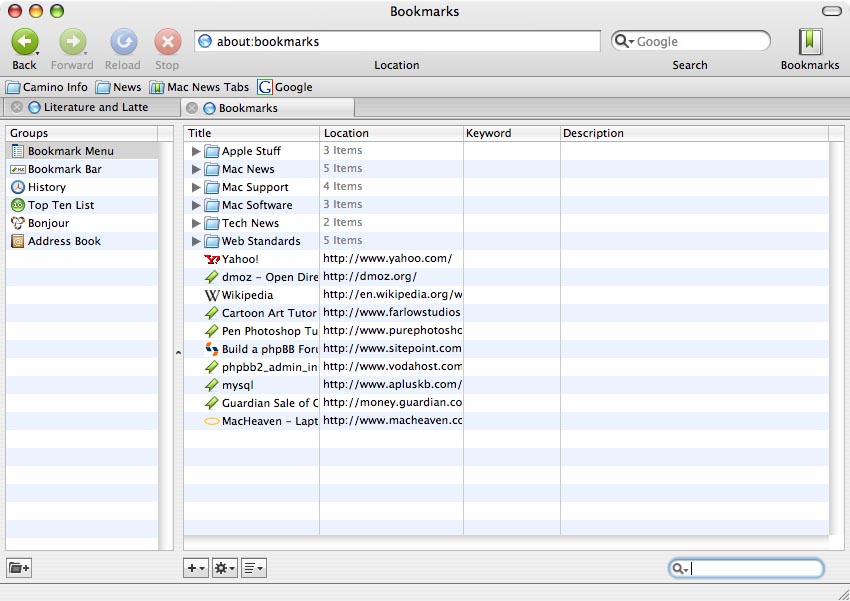Image resolution: width=850 pixels, height=601 pixels.
Task: Click the green Back arrow button
Action: [25, 42]
